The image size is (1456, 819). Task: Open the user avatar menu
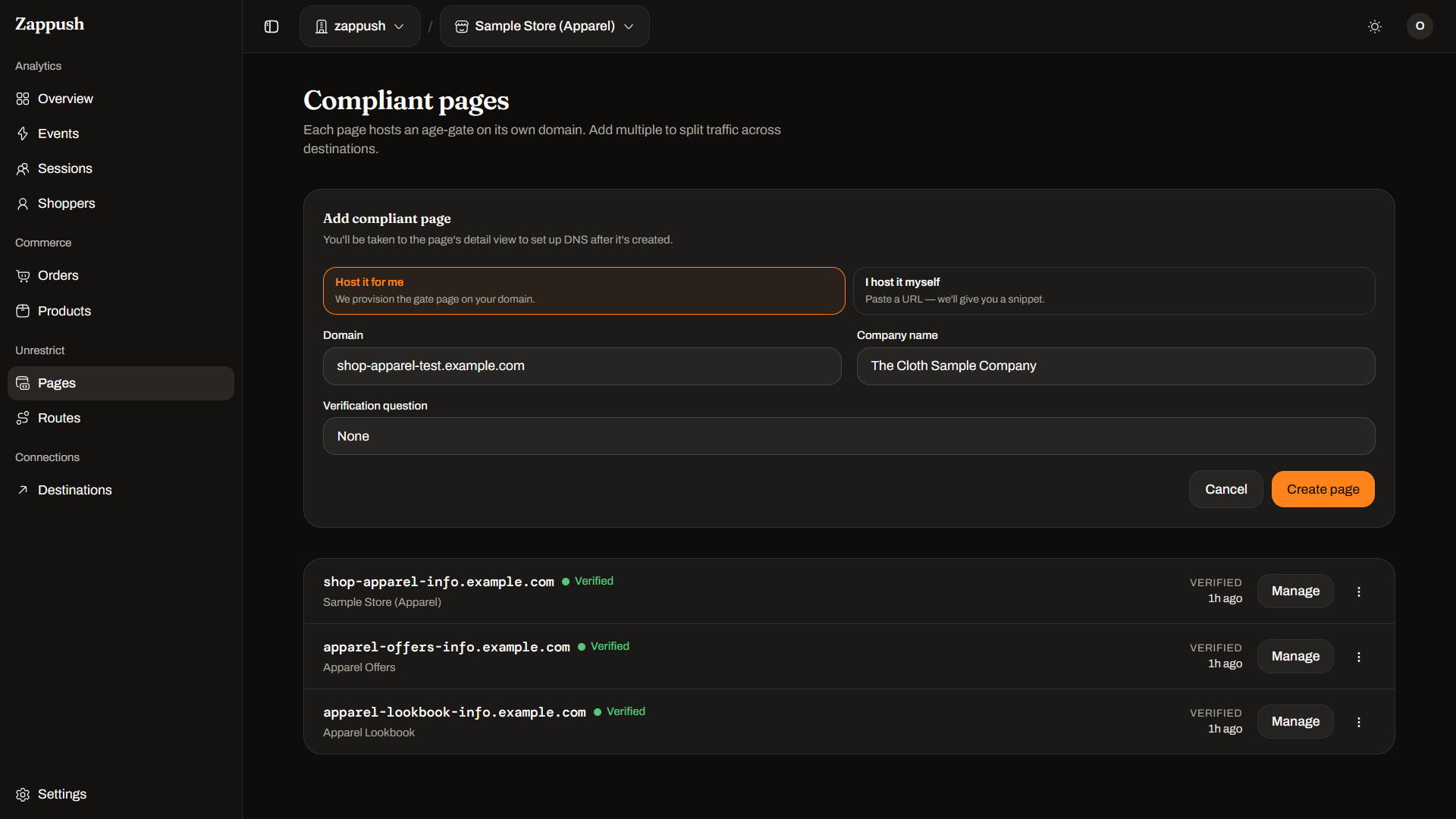point(1420,26)
